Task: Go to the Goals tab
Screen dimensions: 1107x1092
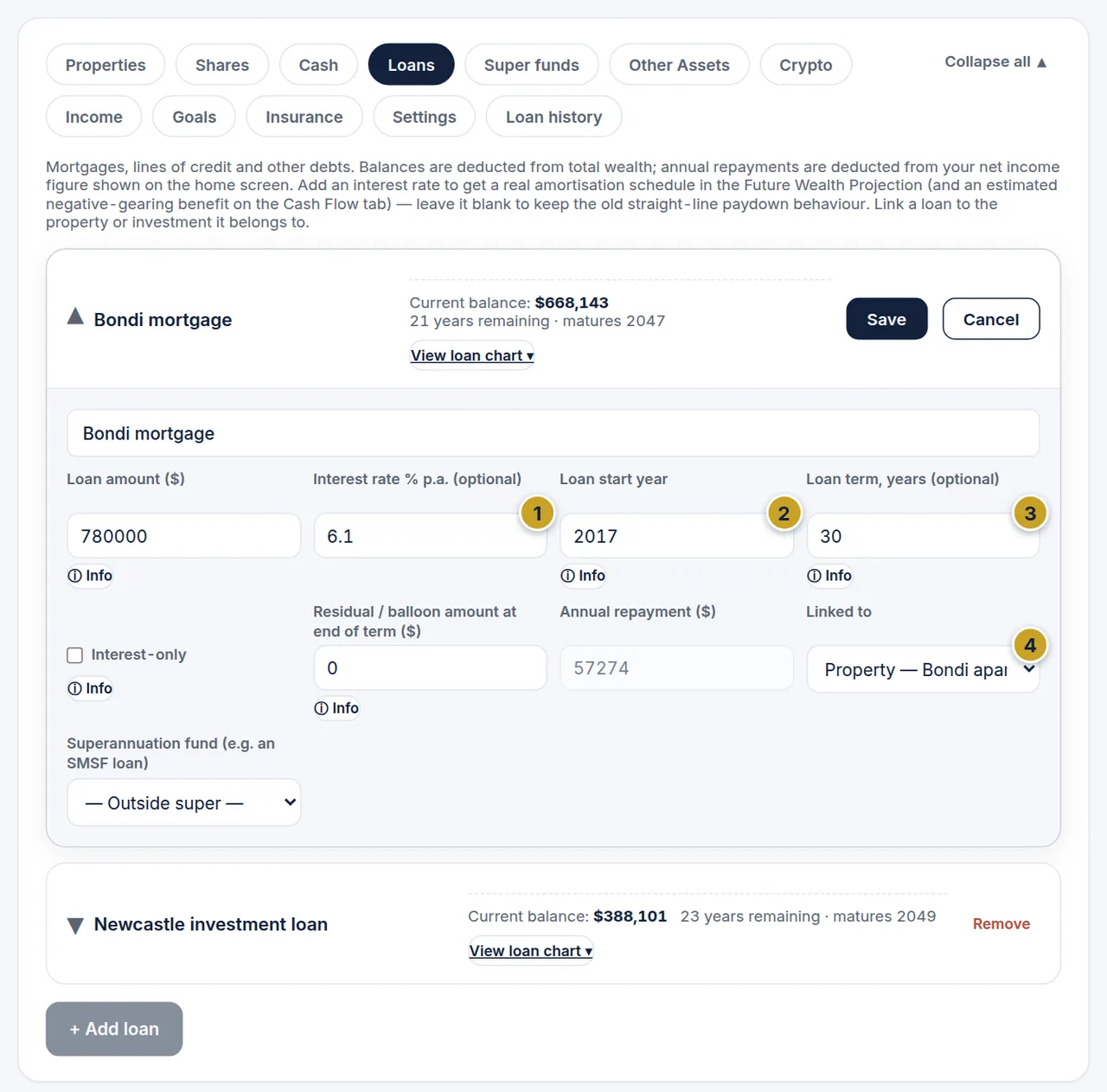Action: (195, 117)
